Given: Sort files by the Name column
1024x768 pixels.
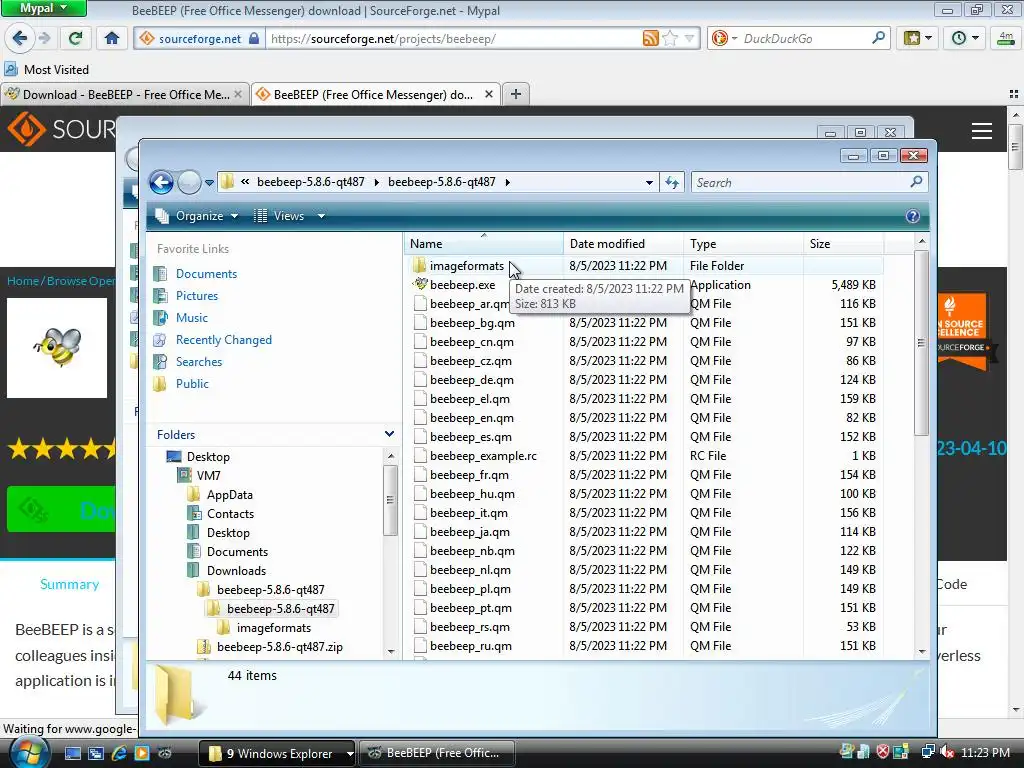Looking at the screenshot, I should (484, 244).
